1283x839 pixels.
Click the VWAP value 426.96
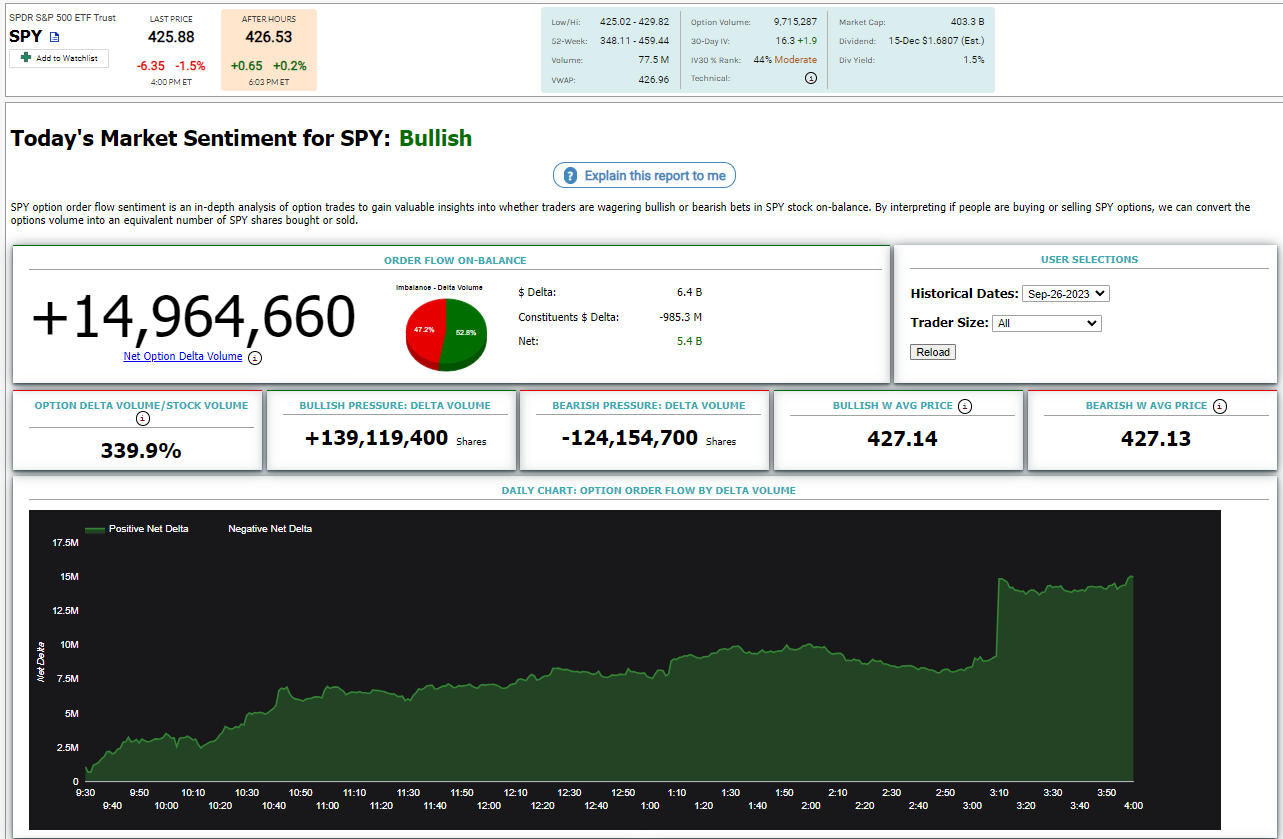coord(653,79)
